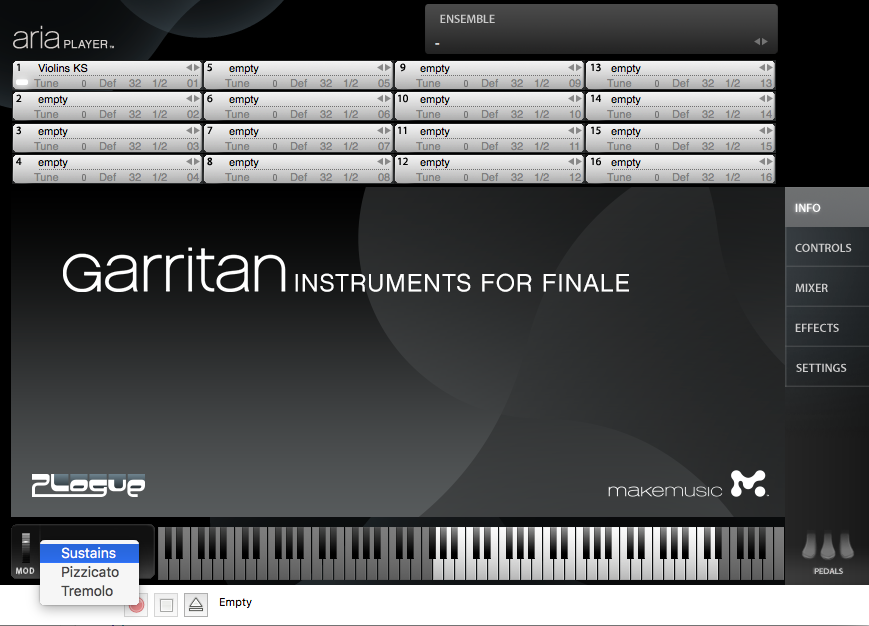Open the empty instrument menu in slot 2

pos(53,99)
